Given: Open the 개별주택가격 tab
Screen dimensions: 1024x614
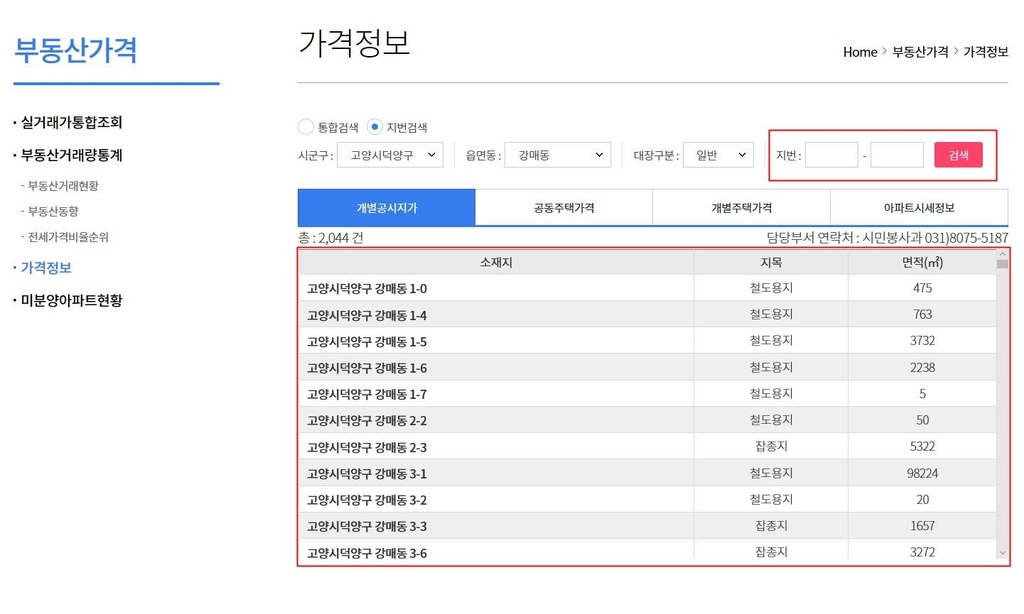Looking at the screenshot, I should (x=741, y=208).
